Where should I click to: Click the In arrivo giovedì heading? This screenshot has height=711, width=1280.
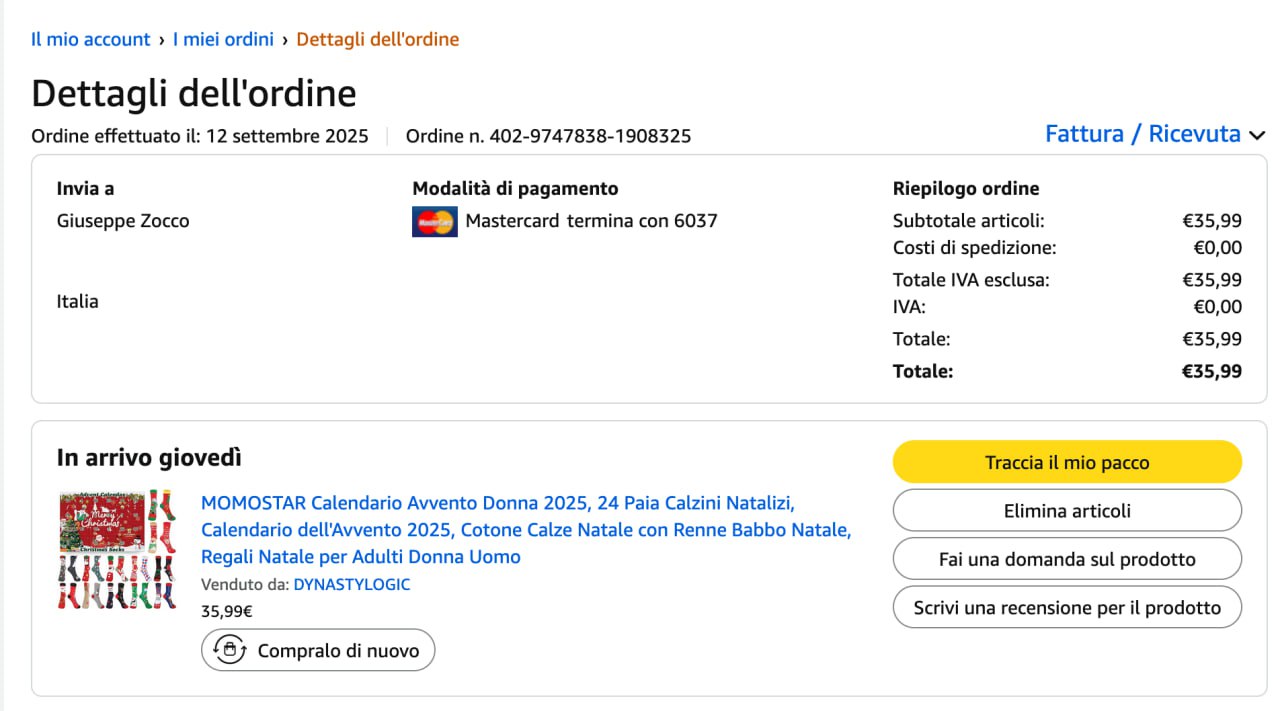(x=149, y=458)
